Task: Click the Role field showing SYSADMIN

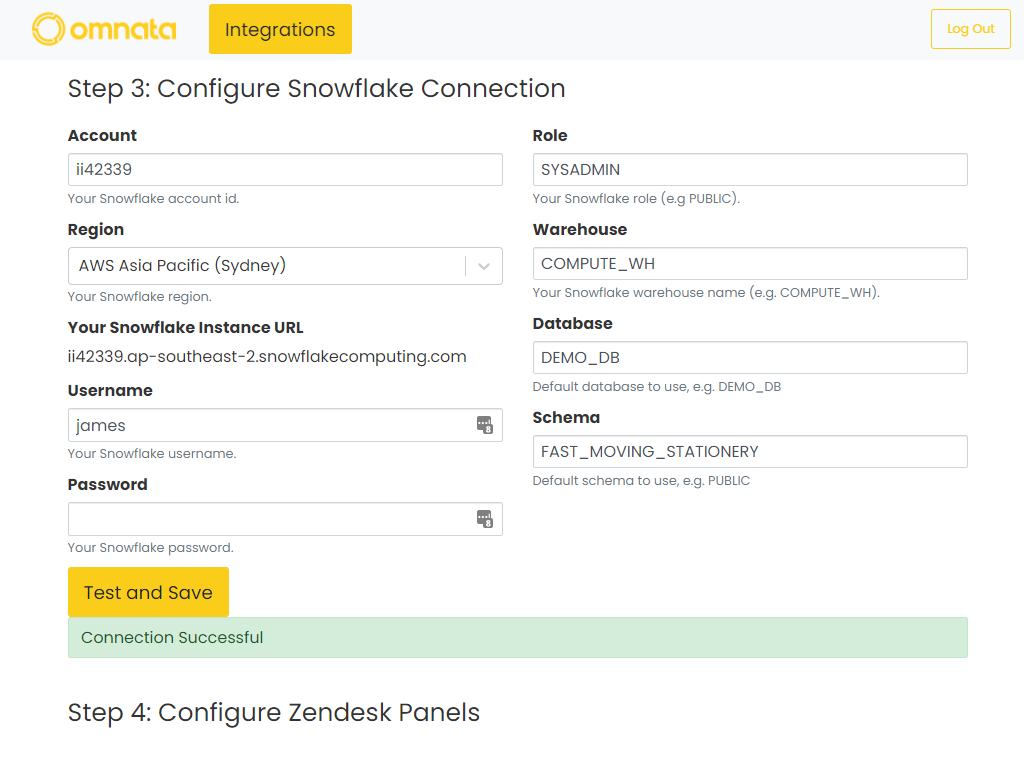Action: click(x=750, y=170)
